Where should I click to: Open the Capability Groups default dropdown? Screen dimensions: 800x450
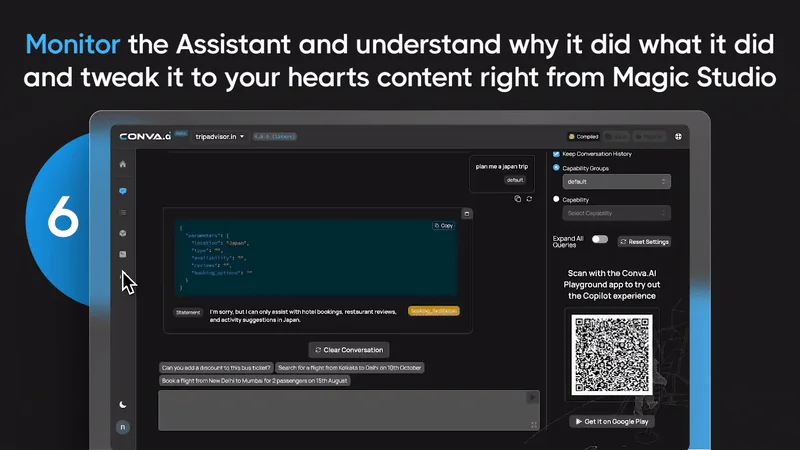point(616,182)
